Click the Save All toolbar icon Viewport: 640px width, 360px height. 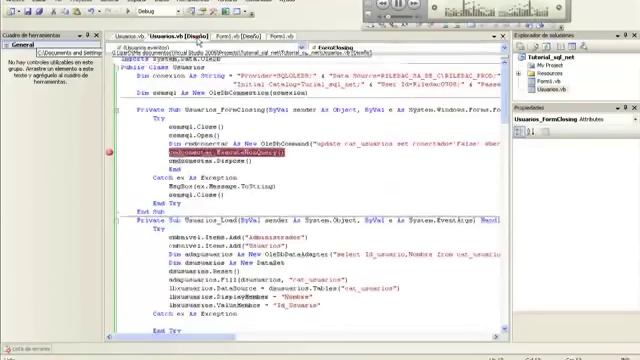pos(39,11)
